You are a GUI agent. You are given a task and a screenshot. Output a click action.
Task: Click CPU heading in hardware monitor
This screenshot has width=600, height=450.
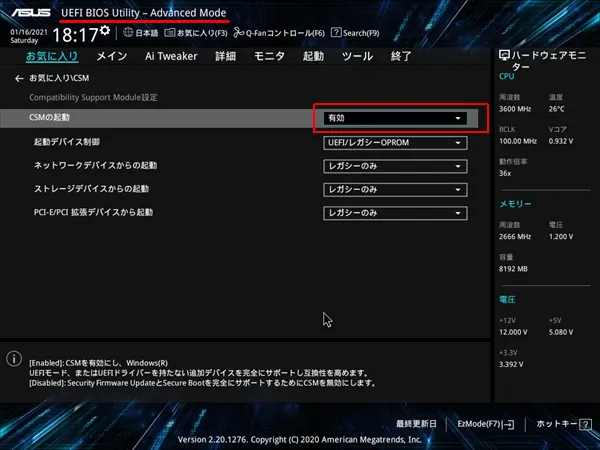(506, 76)
